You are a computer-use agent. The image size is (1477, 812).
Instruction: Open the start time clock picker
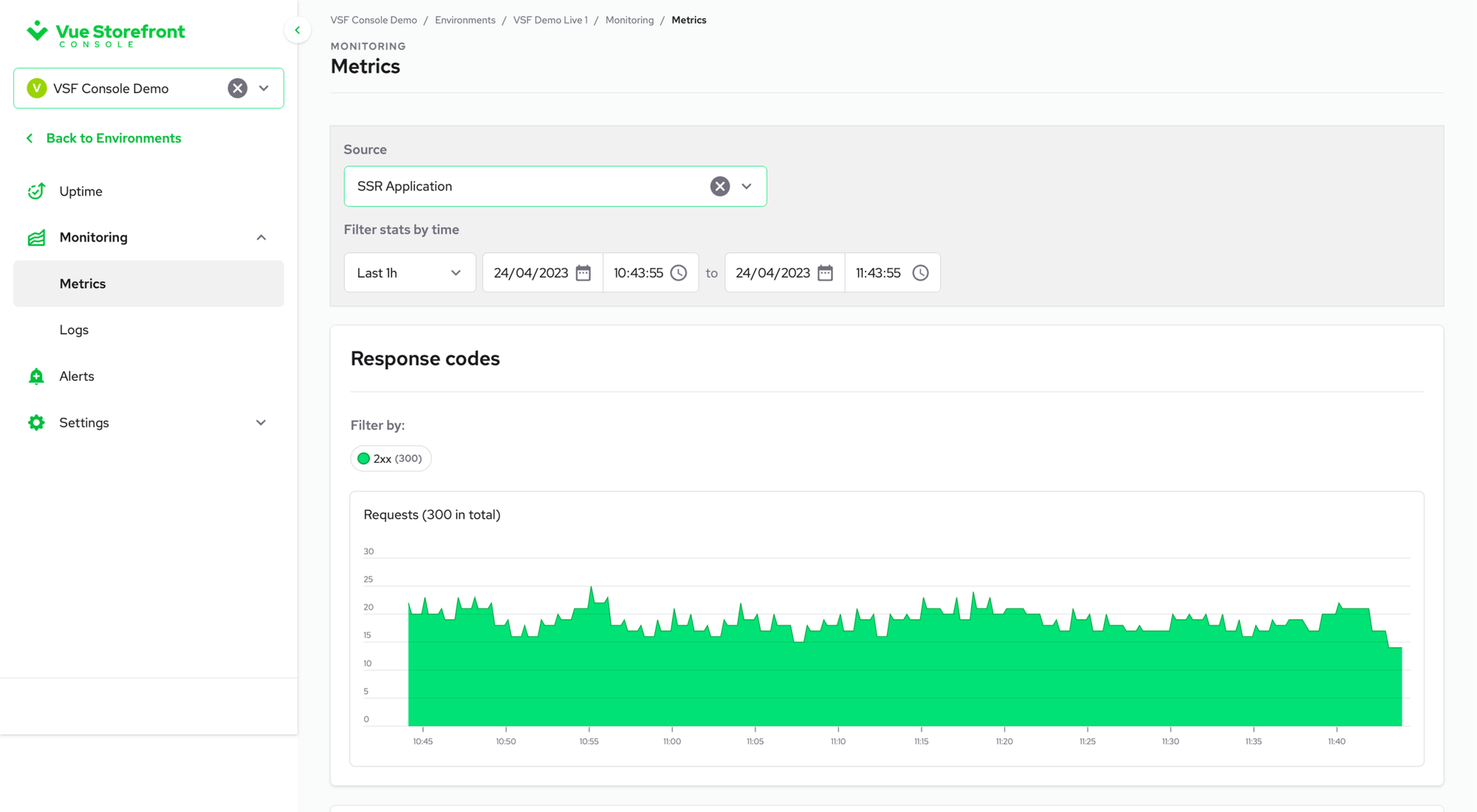point(678,273)
